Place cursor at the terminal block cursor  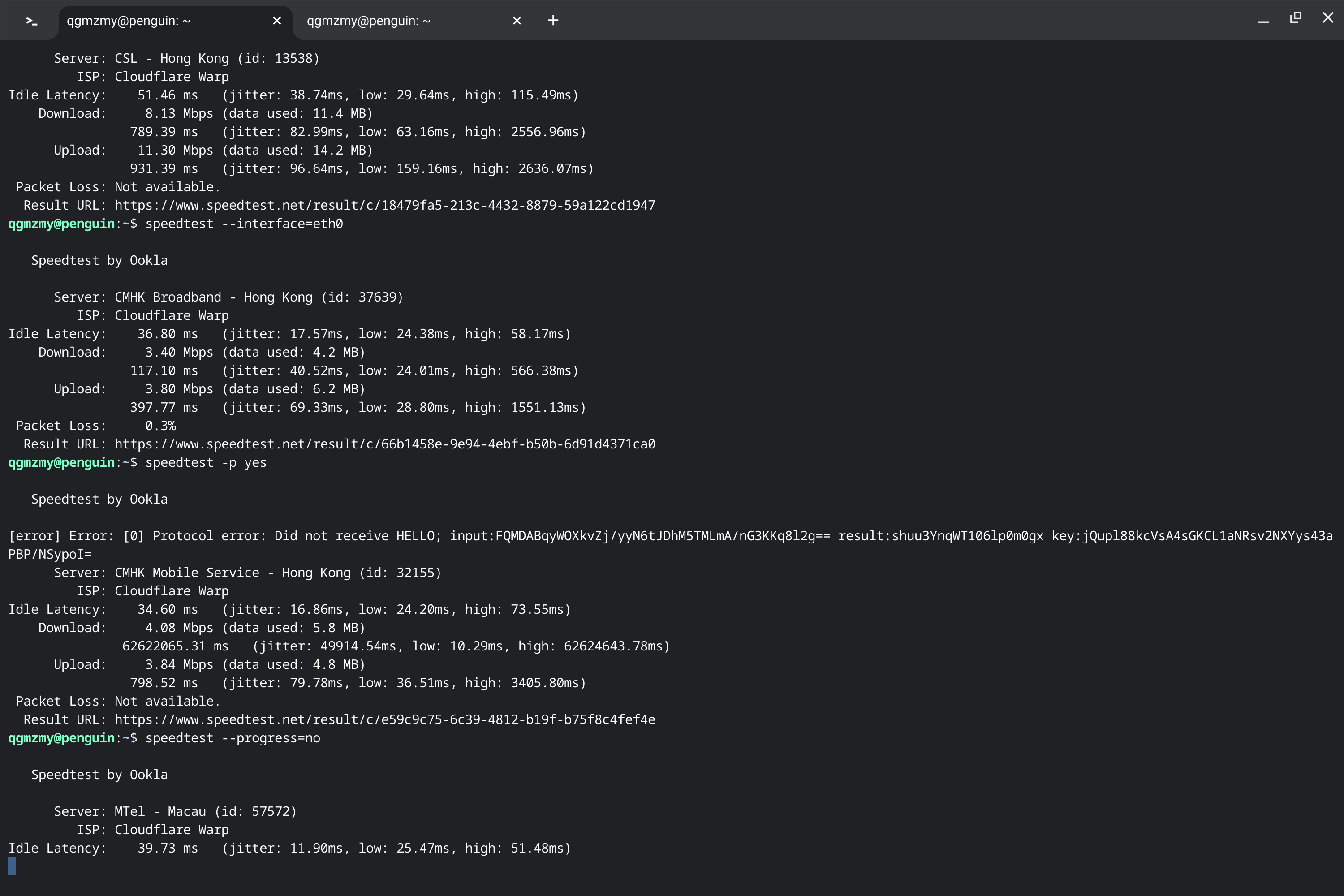(x=12, y=866)
